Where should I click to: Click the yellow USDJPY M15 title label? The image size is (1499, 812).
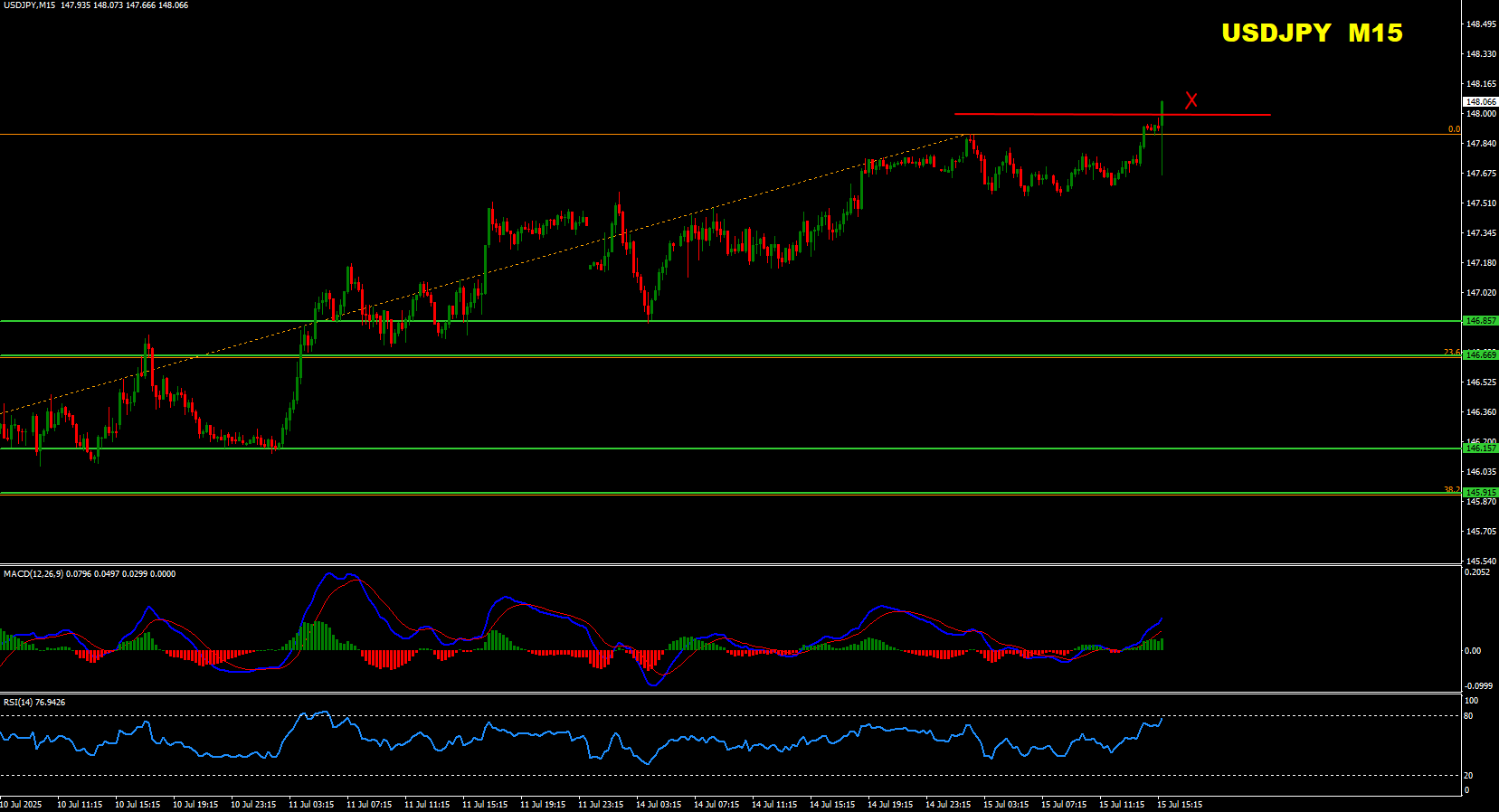tap(1312, 33)
